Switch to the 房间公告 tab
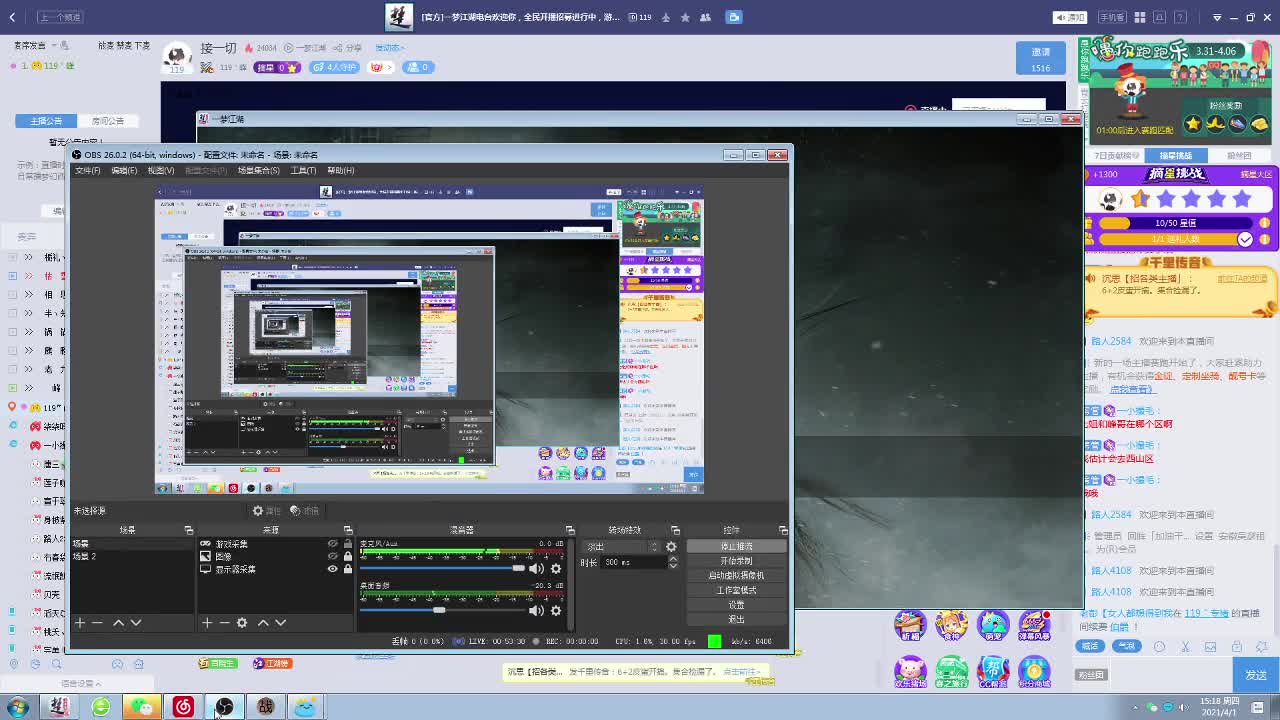Screen dimensions: 1280x720 tap(108, 121)
